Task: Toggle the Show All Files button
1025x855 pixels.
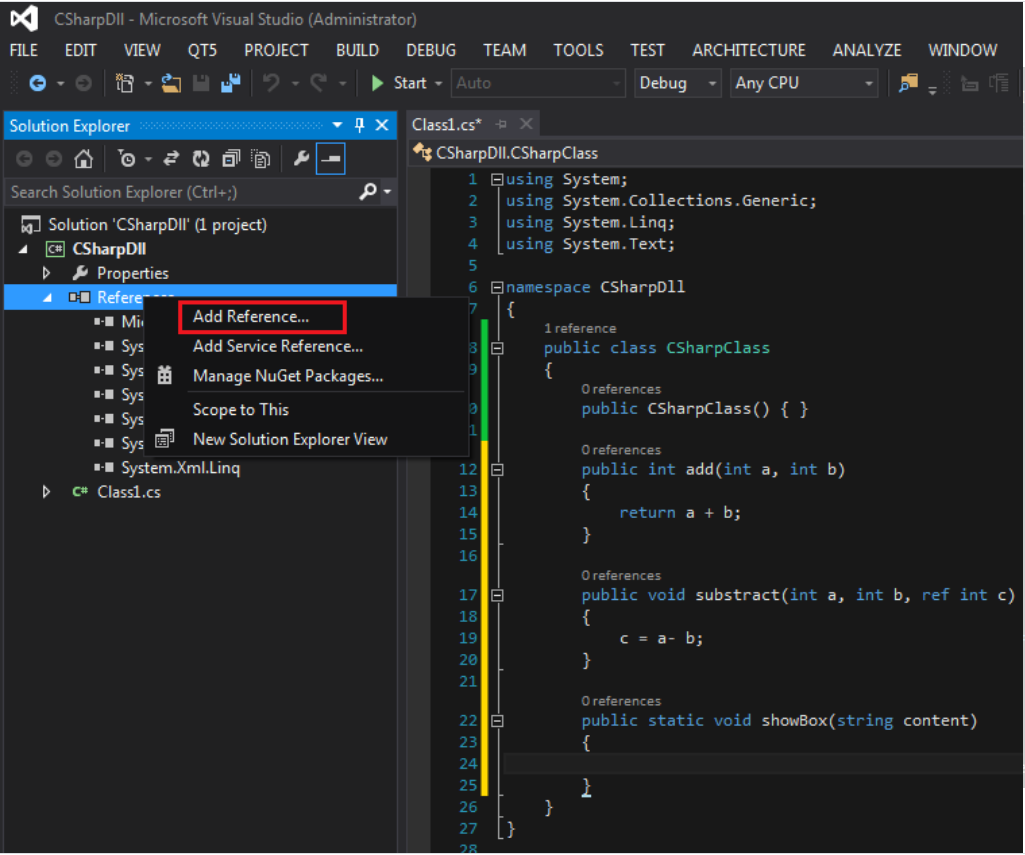Action: tap(260, 159)
